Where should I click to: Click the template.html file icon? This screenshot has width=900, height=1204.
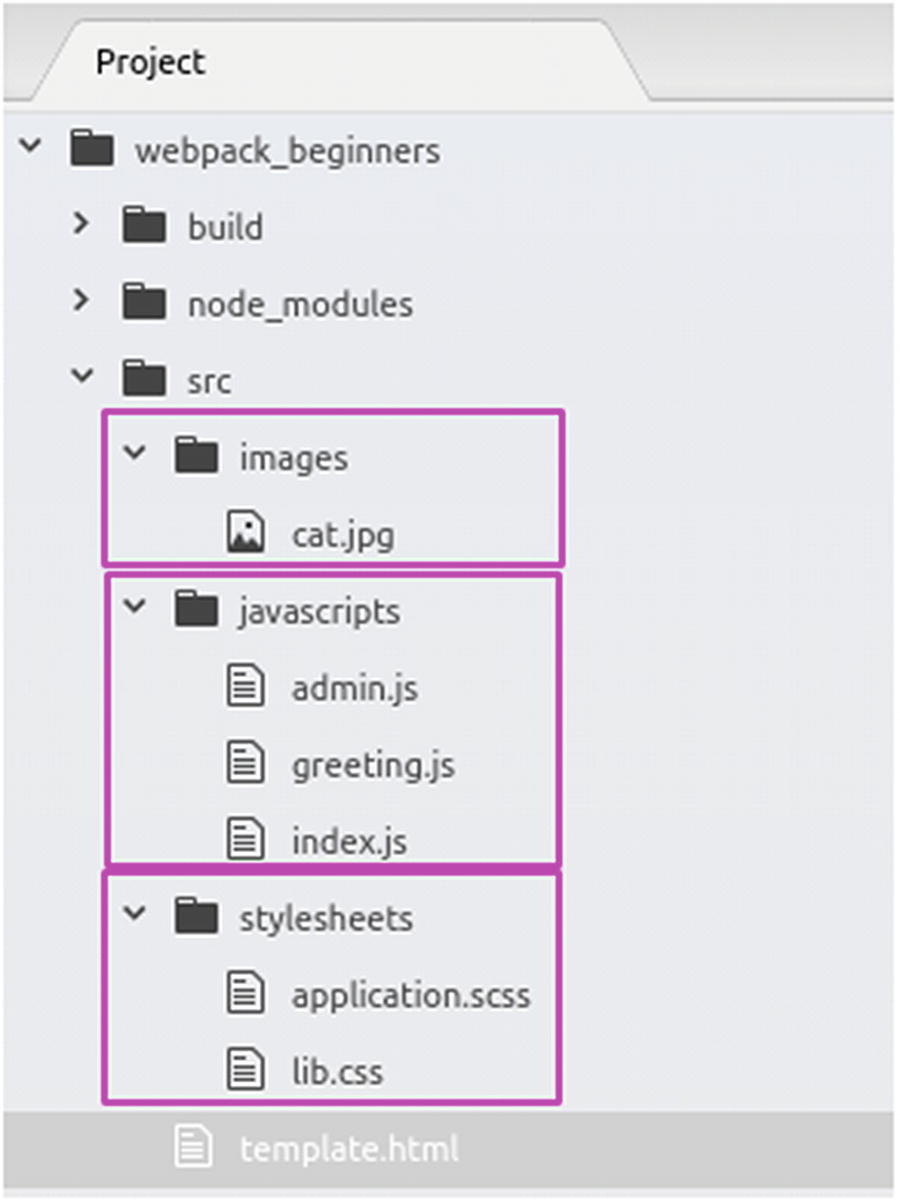(194, 1147)
